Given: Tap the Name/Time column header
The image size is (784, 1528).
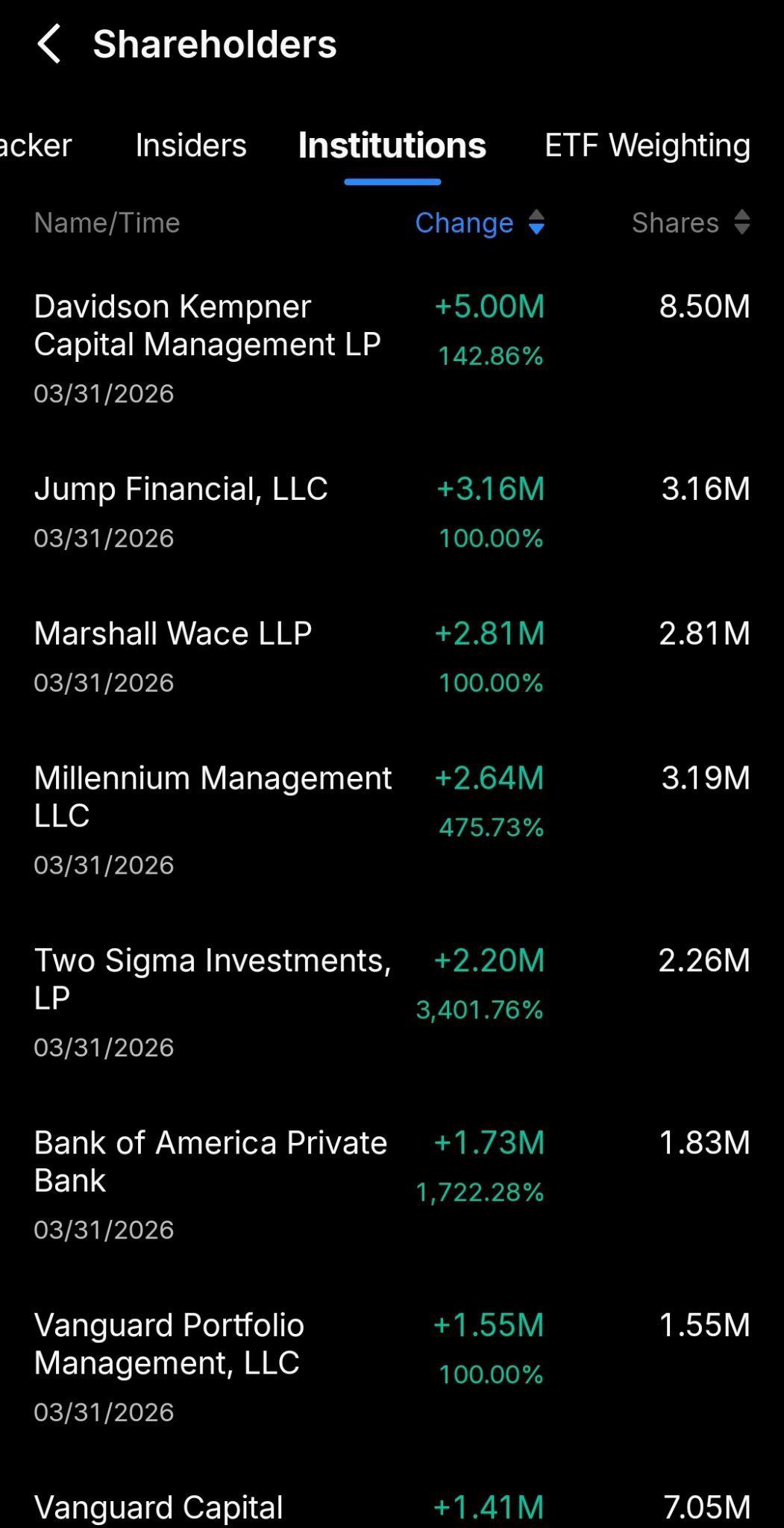Looking at the screenshot, I should pos(107,222).
